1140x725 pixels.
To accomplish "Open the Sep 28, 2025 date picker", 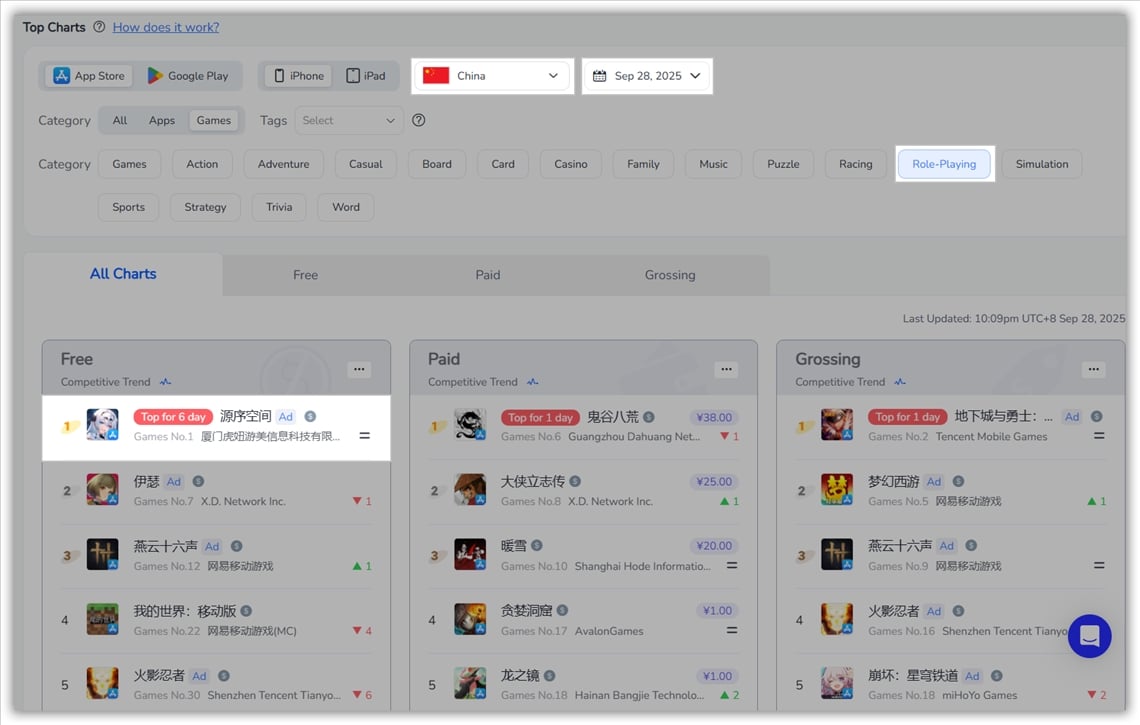I will pos(647,76).
